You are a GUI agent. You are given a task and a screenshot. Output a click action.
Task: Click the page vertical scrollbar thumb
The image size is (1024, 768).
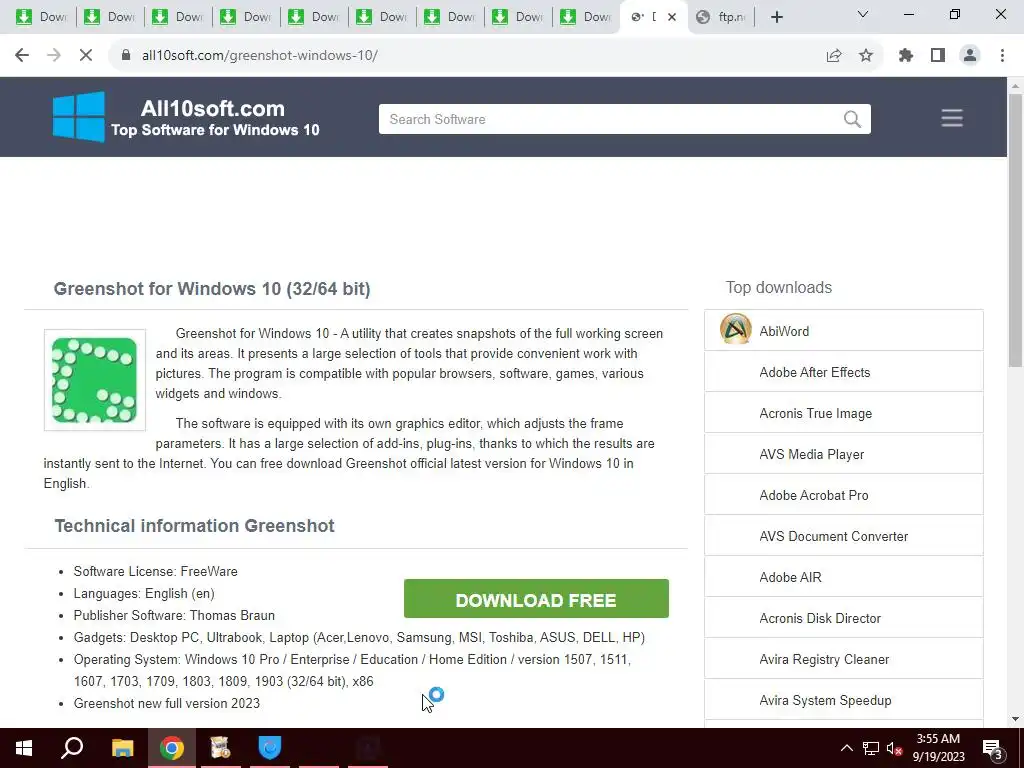(x=1015, y=230)
